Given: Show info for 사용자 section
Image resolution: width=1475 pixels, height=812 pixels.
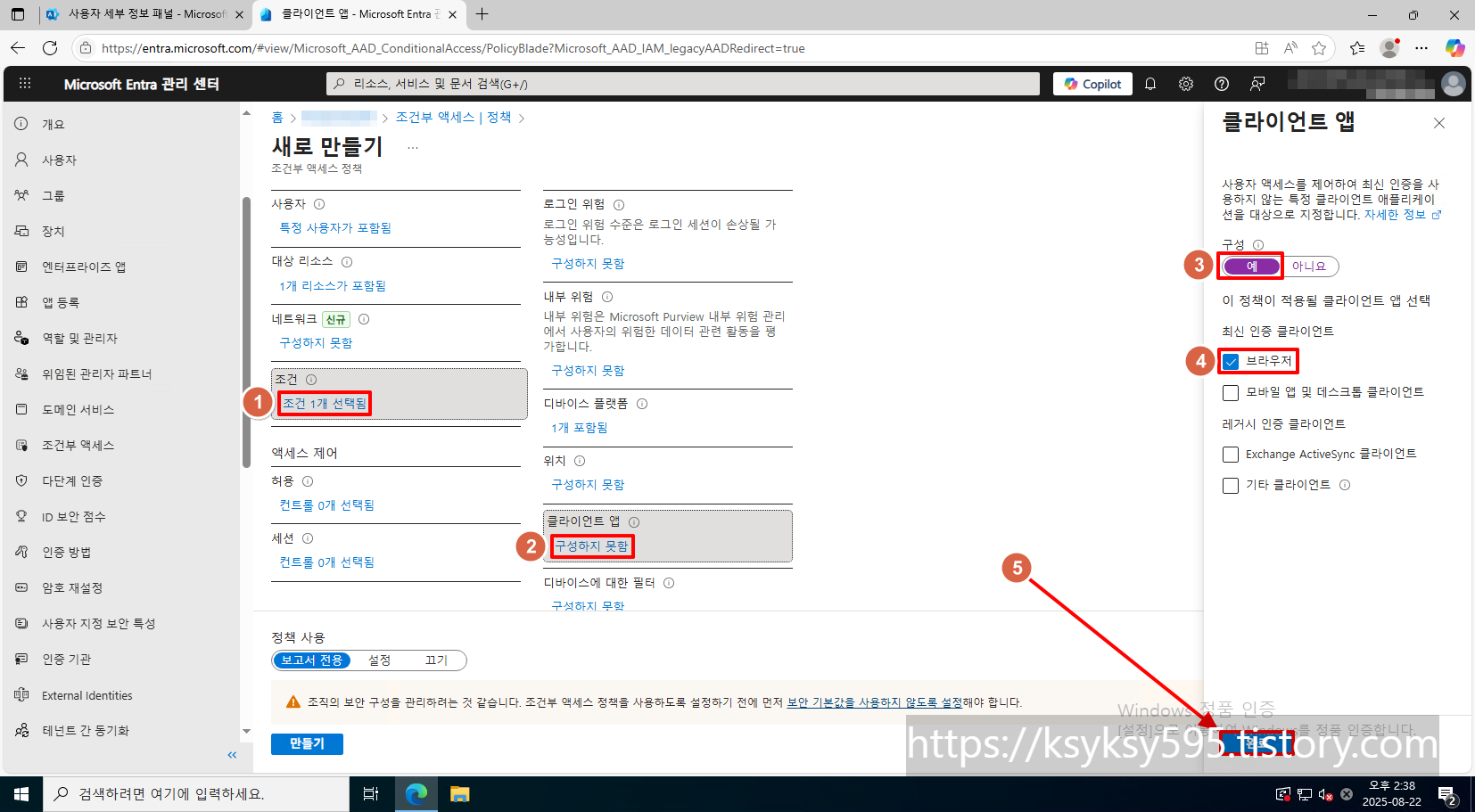Looking at the screenshot, I should point(319,204).
